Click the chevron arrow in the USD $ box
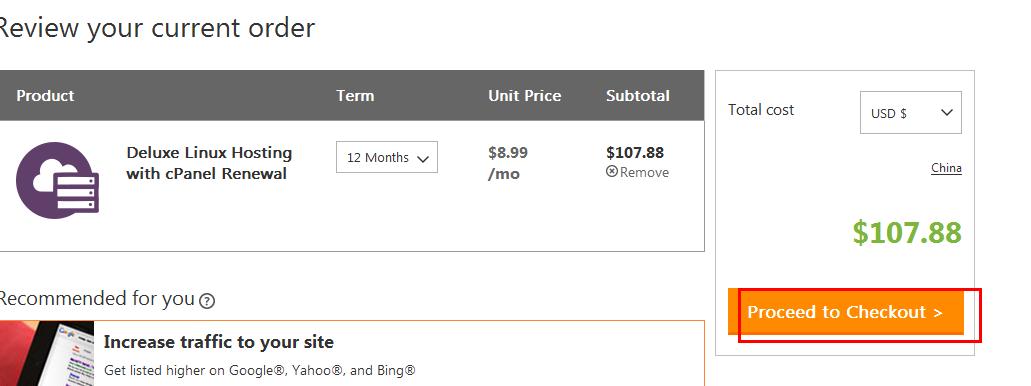This screenshot has width=1031, height=386. (x=946, y=112)
